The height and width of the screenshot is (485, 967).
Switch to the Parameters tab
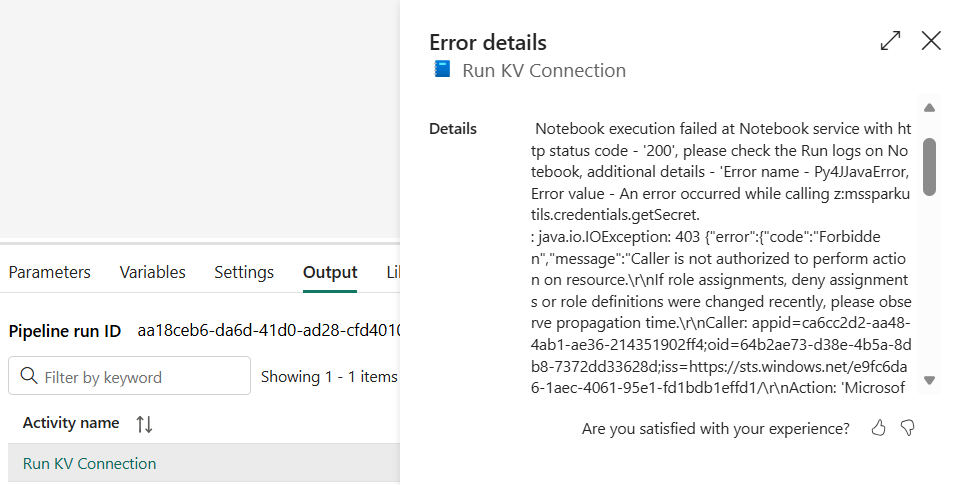coord(50,272)
